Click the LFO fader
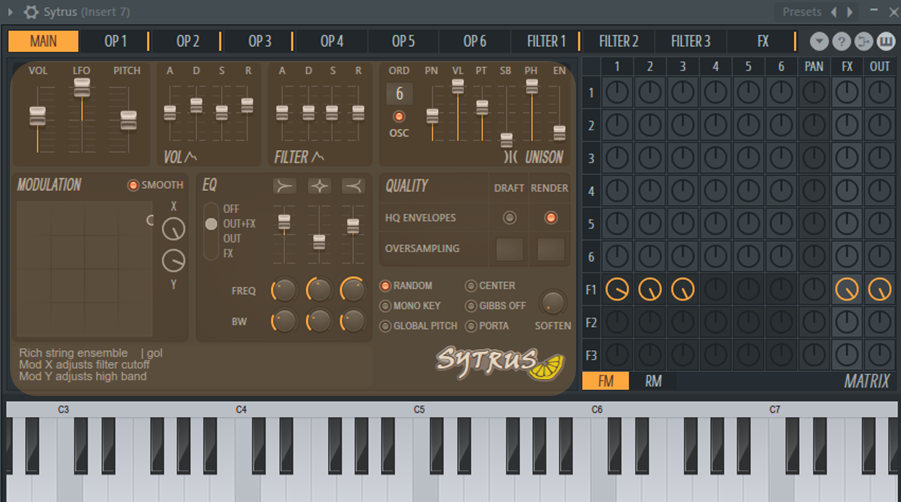 [x=82, y=87]
